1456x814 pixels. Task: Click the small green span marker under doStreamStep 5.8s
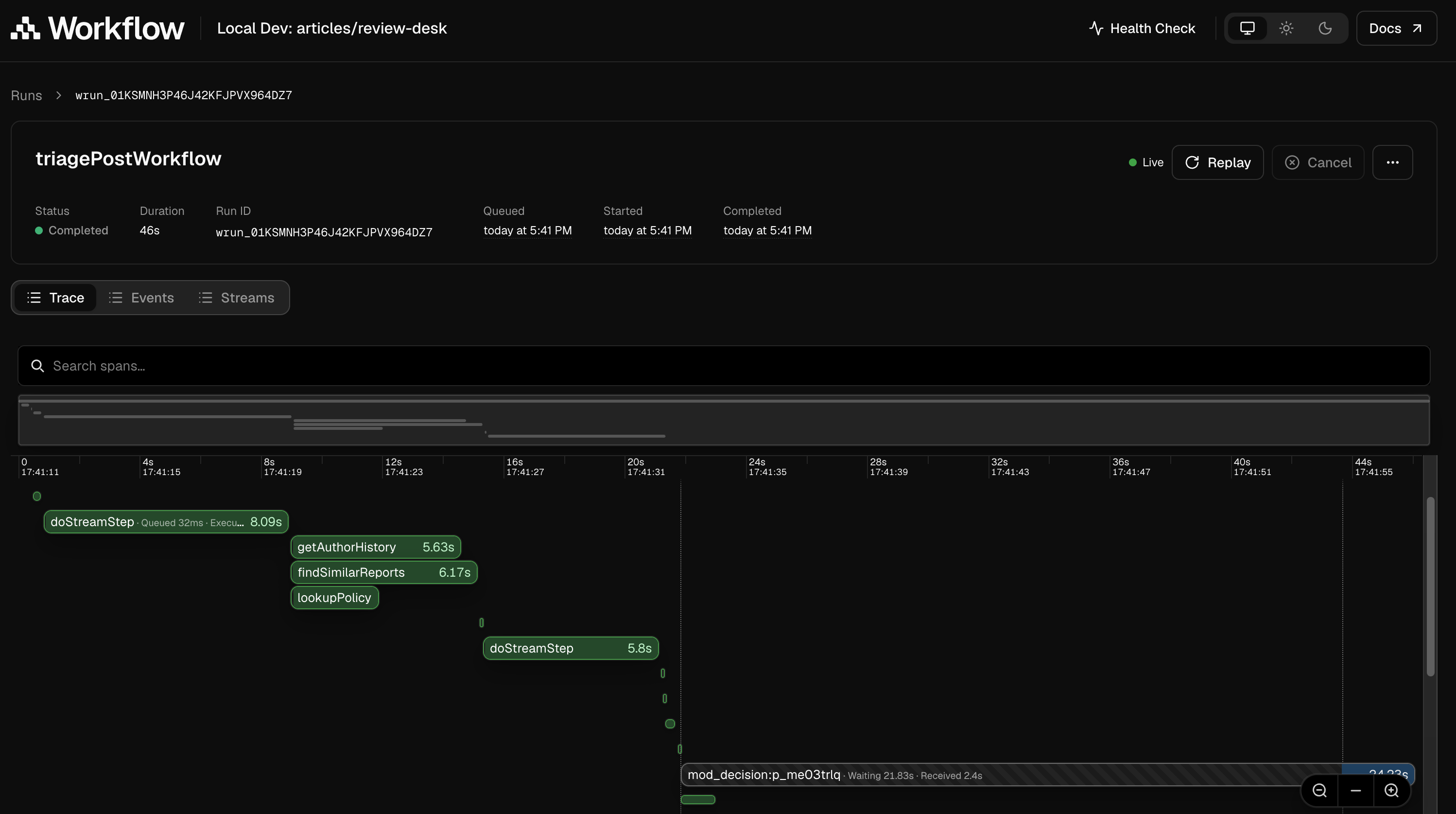coord(663,673)
